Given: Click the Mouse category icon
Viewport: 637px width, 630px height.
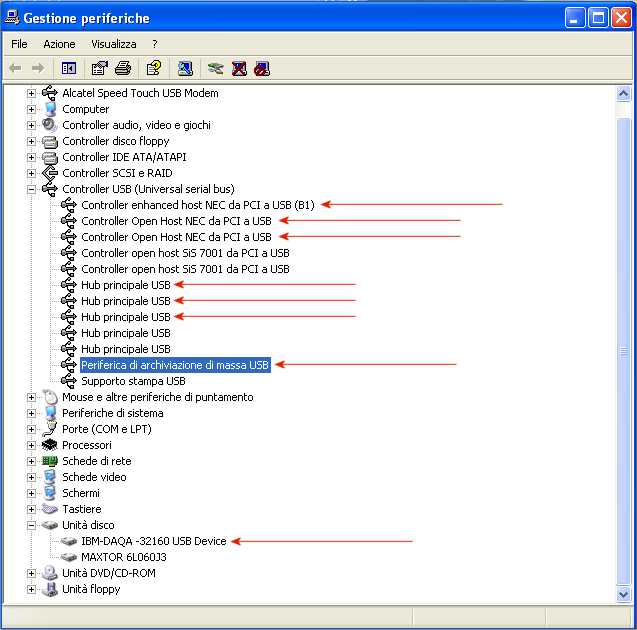Looking at the screenshot, I should point(50,397).
